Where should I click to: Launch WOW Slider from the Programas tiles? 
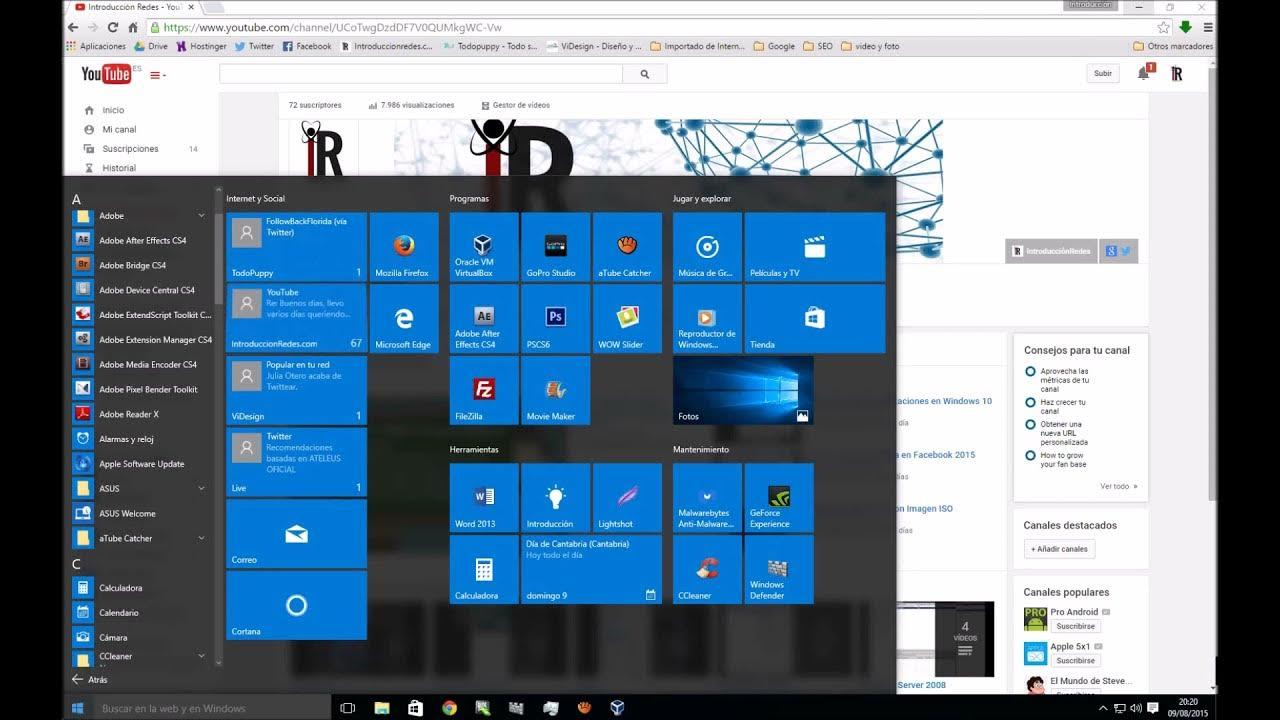(627, 318)
